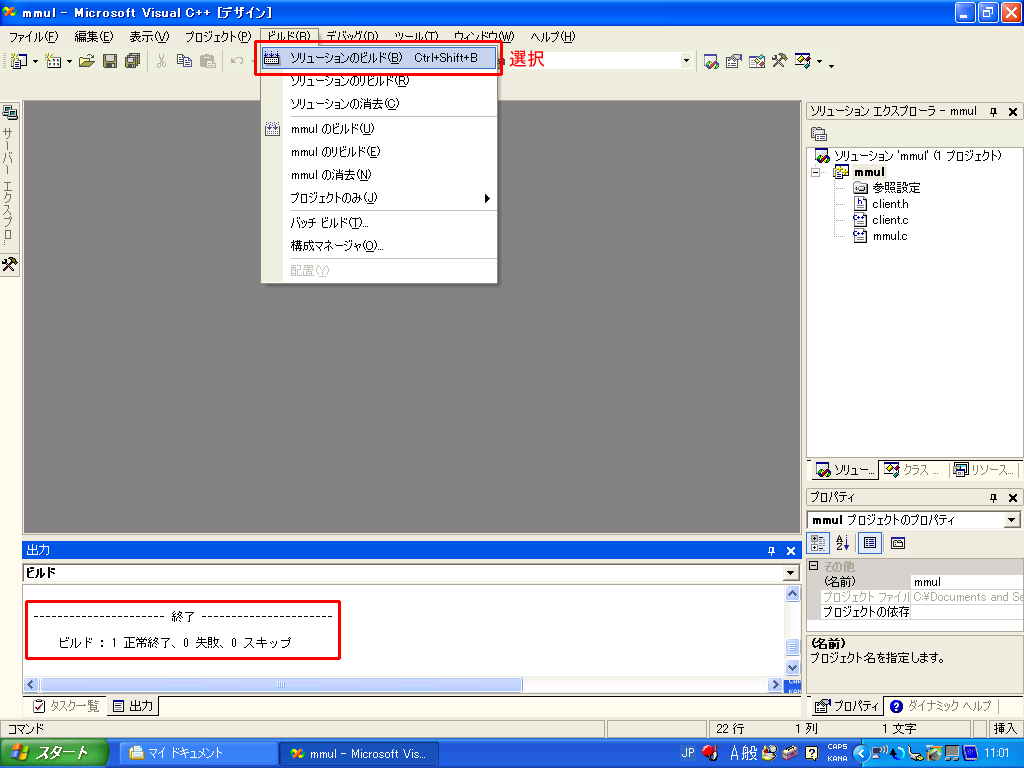1024x768 pixels.
Task: Choose mmul のリビルド from the menu
Action: pos(379,152)
